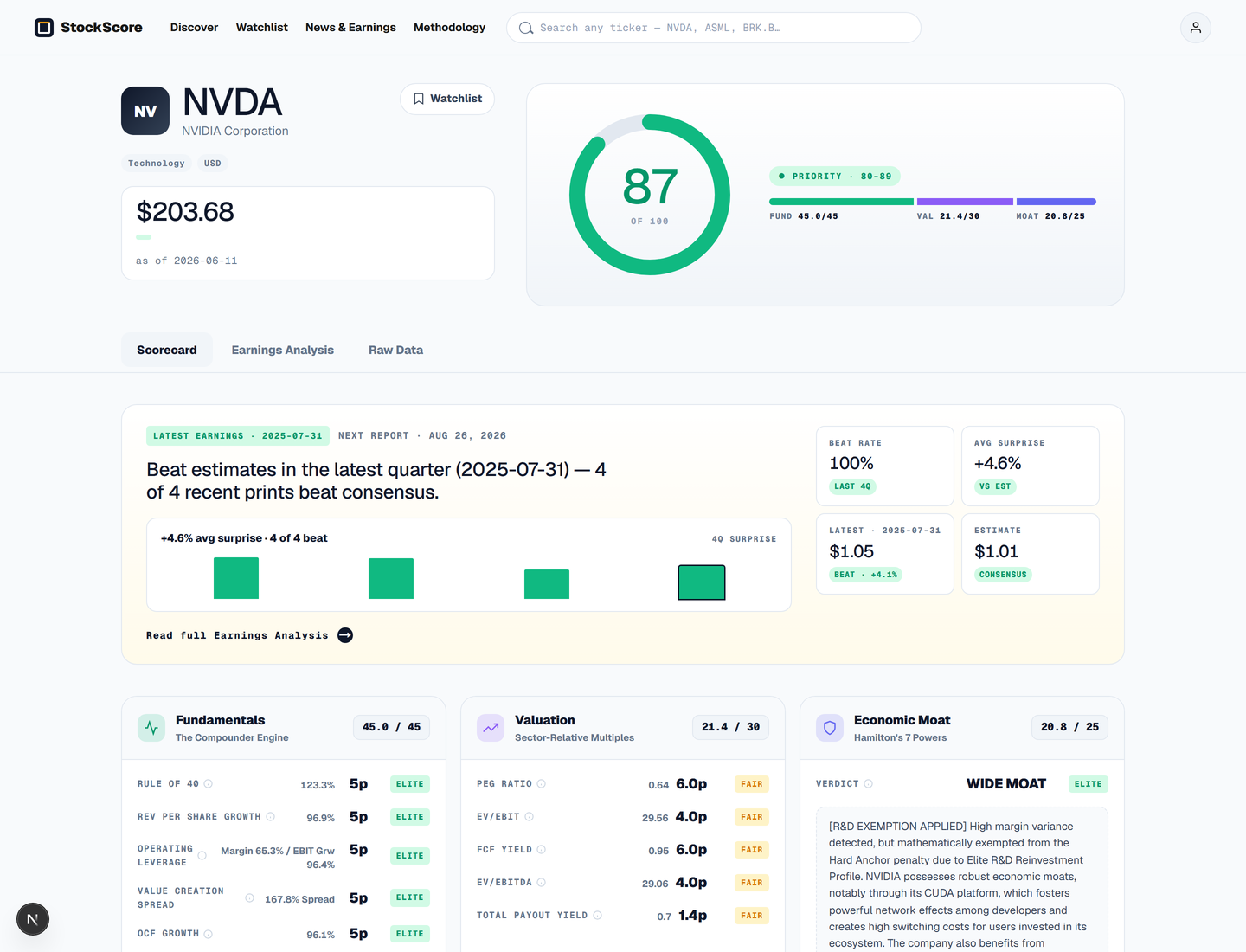Click the Avg Surprise +4.6% card
Screen dimensions: 1246x952
1031,466
